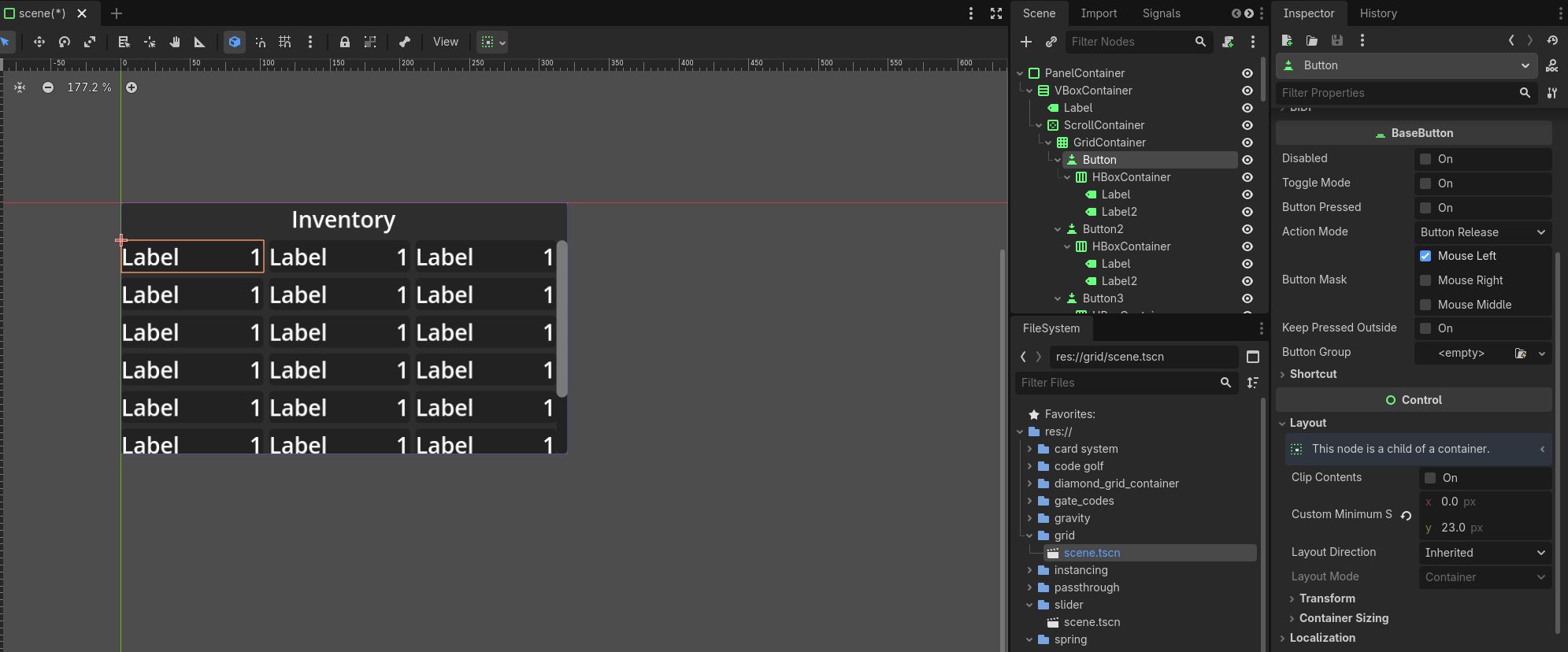Toggle grid snapping in the canvas toolbar
The width and height of the screenshot is (1568, 652).
[x=285, y=42]
